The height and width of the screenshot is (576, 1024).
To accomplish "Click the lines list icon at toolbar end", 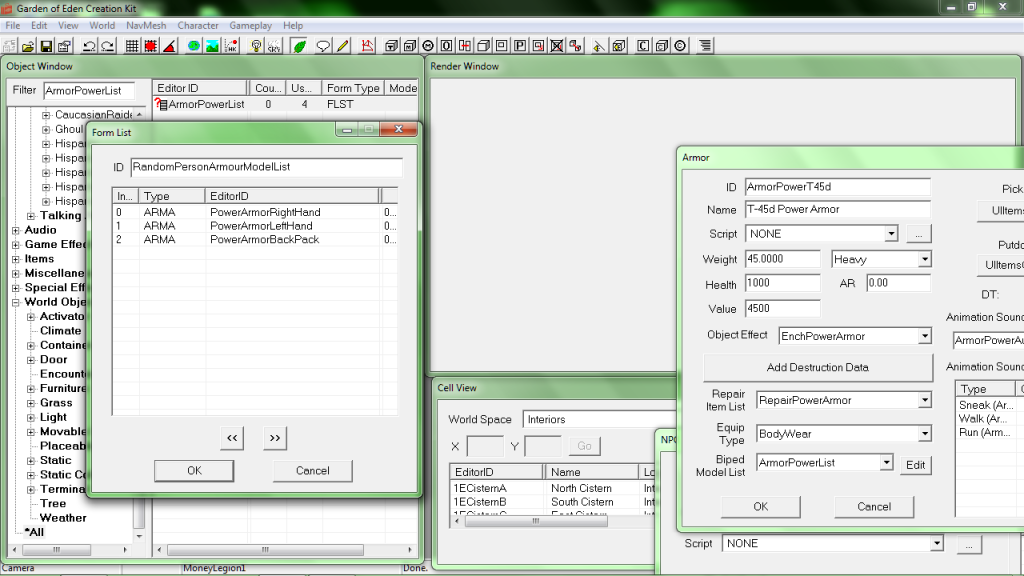I will 705,46.
